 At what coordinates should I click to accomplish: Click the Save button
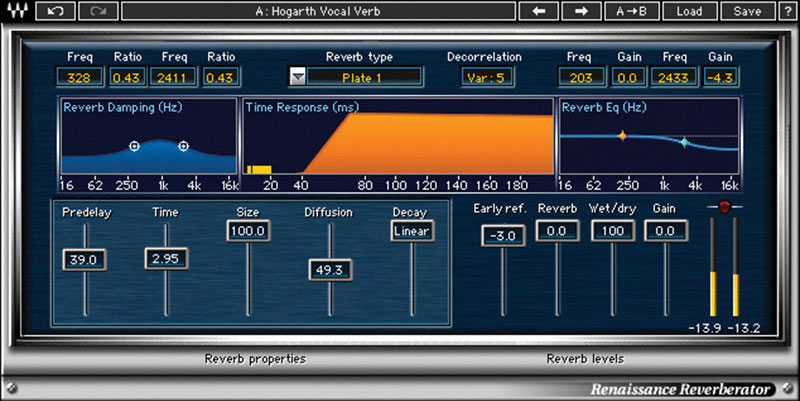(747, 11)
